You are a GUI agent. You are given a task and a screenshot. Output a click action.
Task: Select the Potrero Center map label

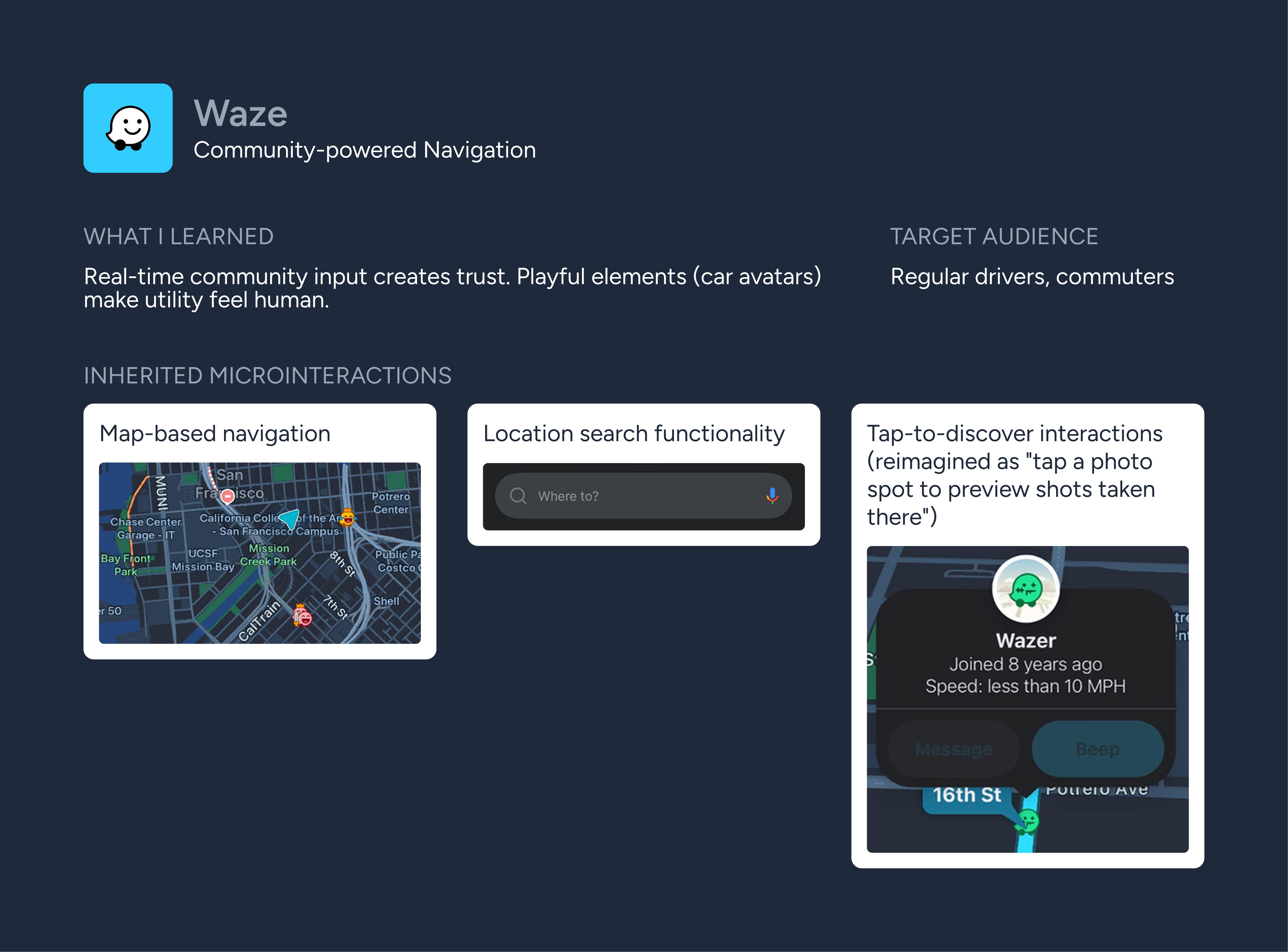point(391,503)
